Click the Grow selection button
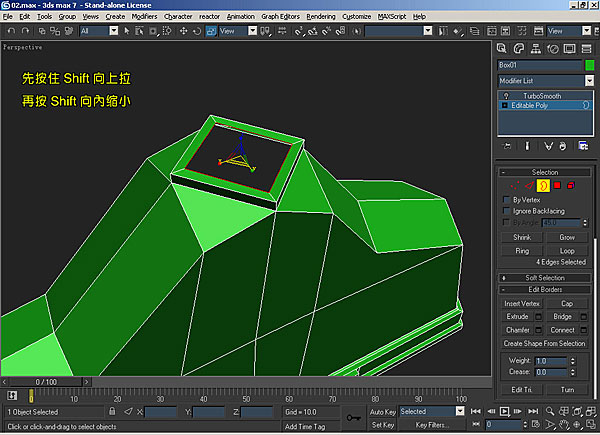The image size is (600, 435). tap(567, 237)
